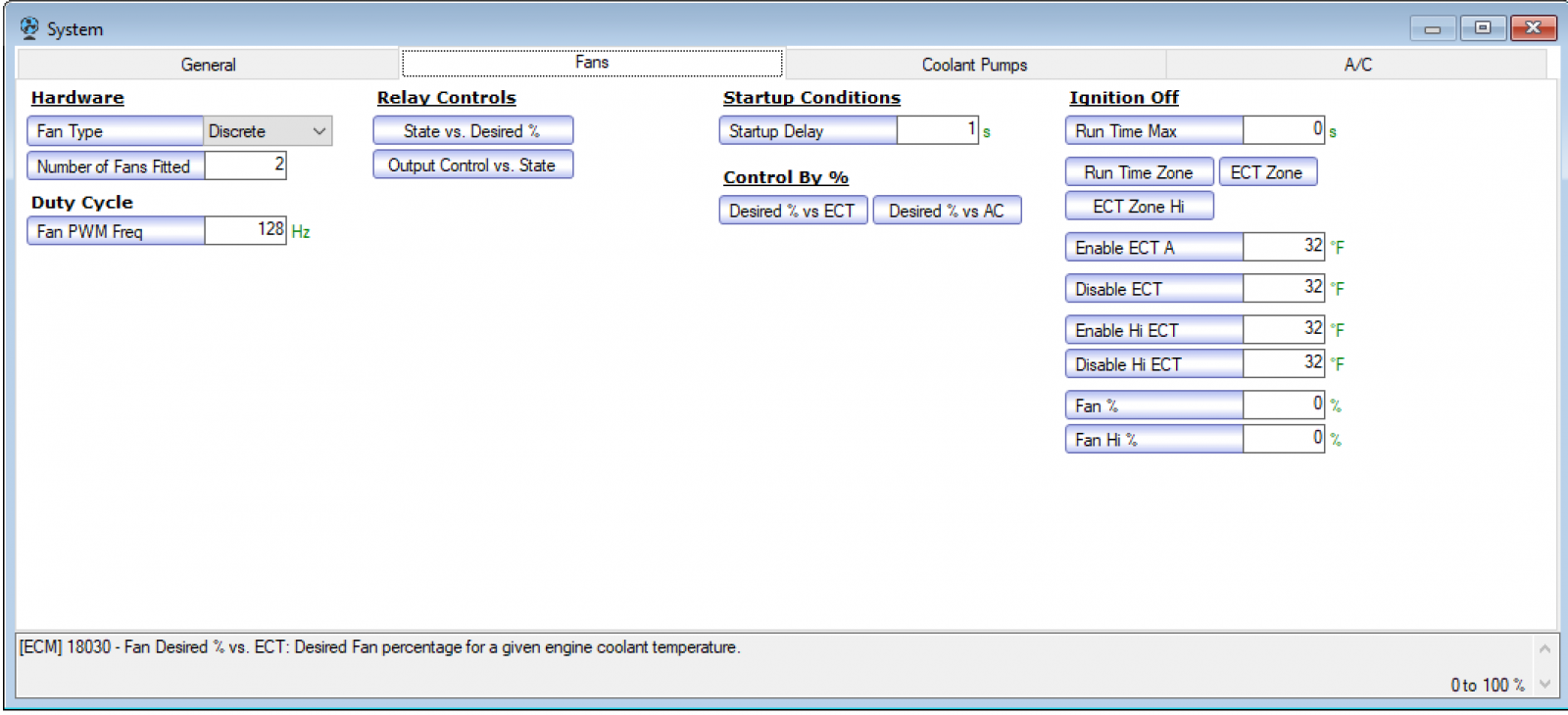Edit the Fan Hi % value field

1283,439
